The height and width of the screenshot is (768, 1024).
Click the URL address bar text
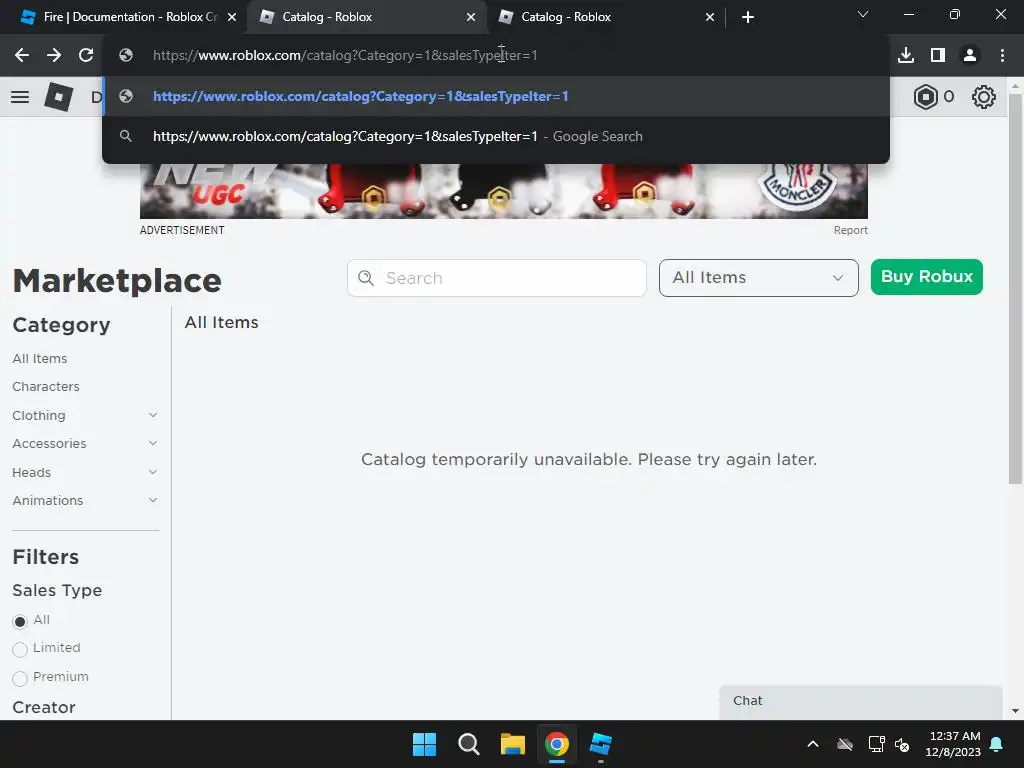tap(345, 56)
